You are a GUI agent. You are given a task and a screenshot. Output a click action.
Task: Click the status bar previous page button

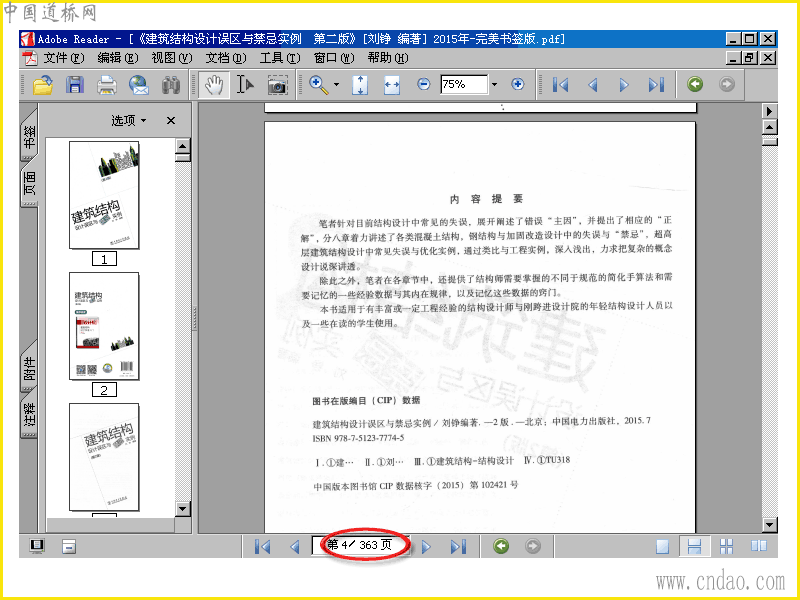tap(294, 546)
